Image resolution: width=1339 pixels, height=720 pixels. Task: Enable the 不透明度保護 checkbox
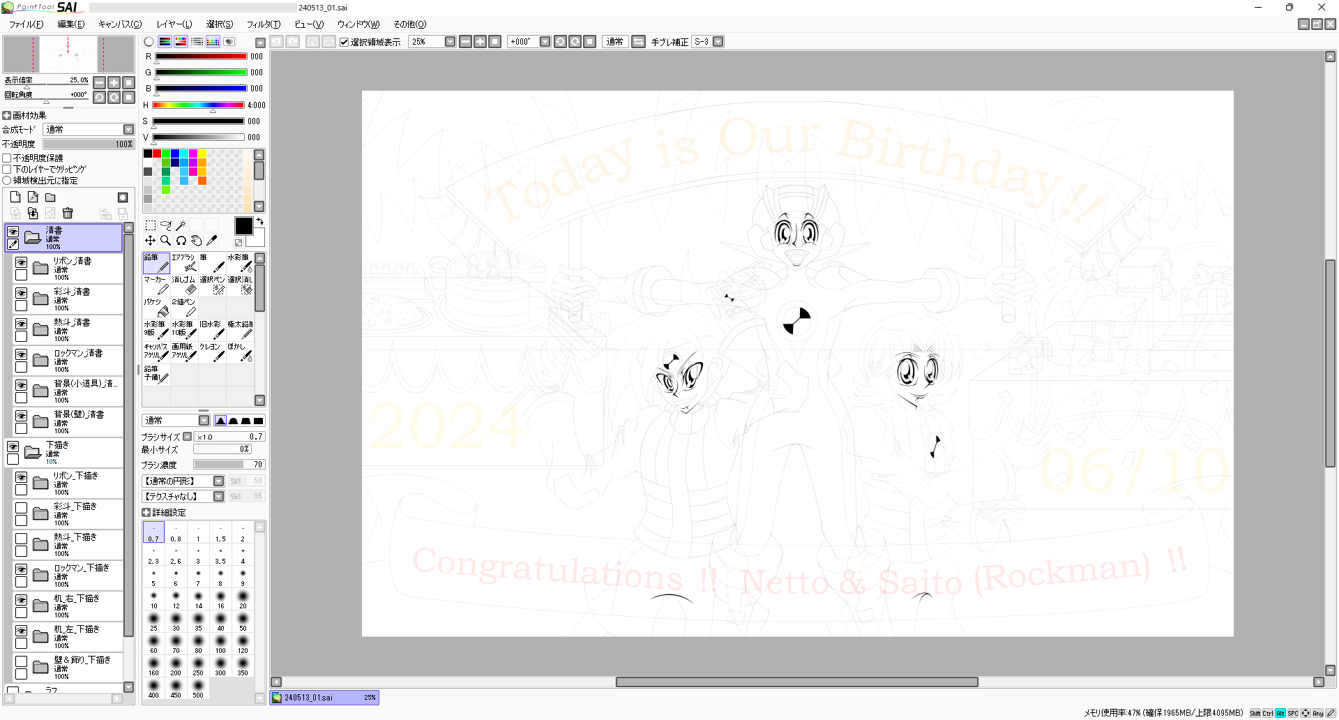click(x=7, y=158)
